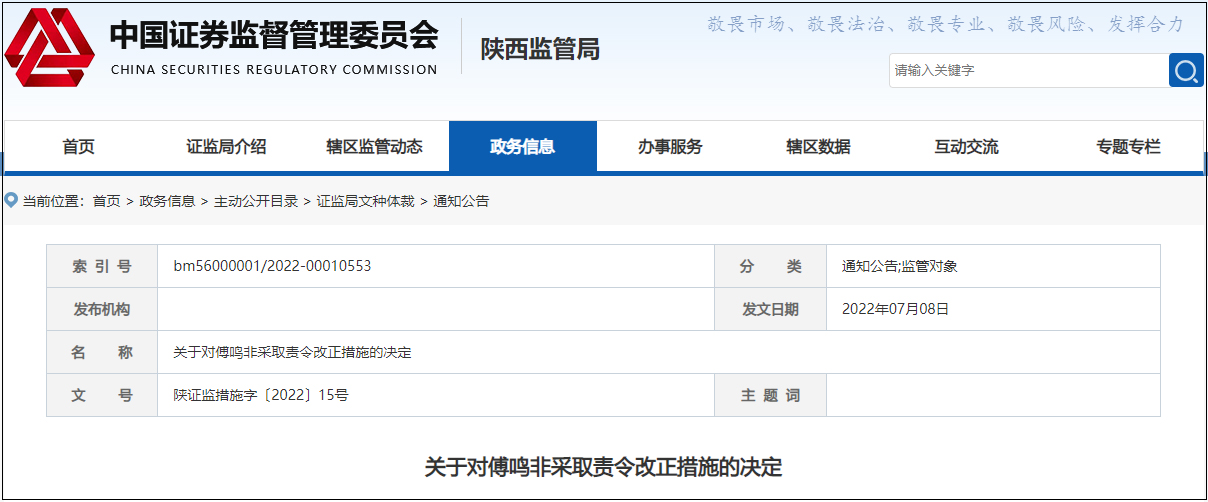1208x502 pixels.
Task: Focus the 请输入关键字 search field
Action: click(x=1028, y=70)
